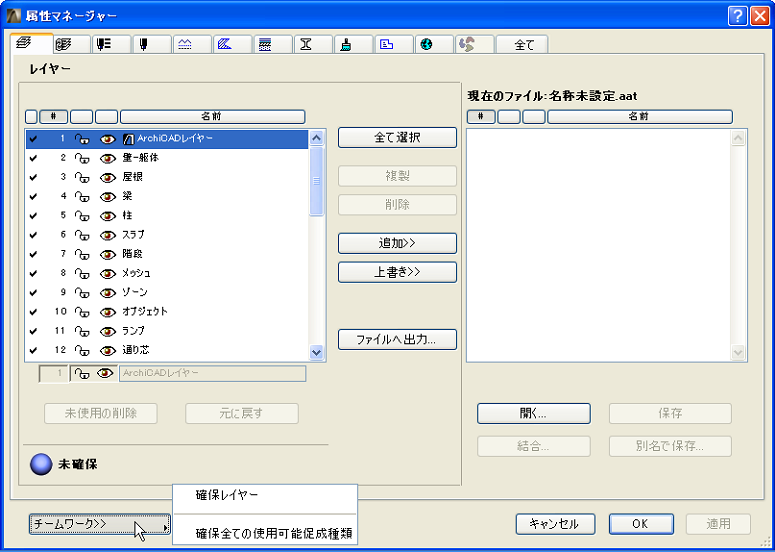Open the disabled fan-shaped tab icon
Screen dimensions: 775x552
474,44
